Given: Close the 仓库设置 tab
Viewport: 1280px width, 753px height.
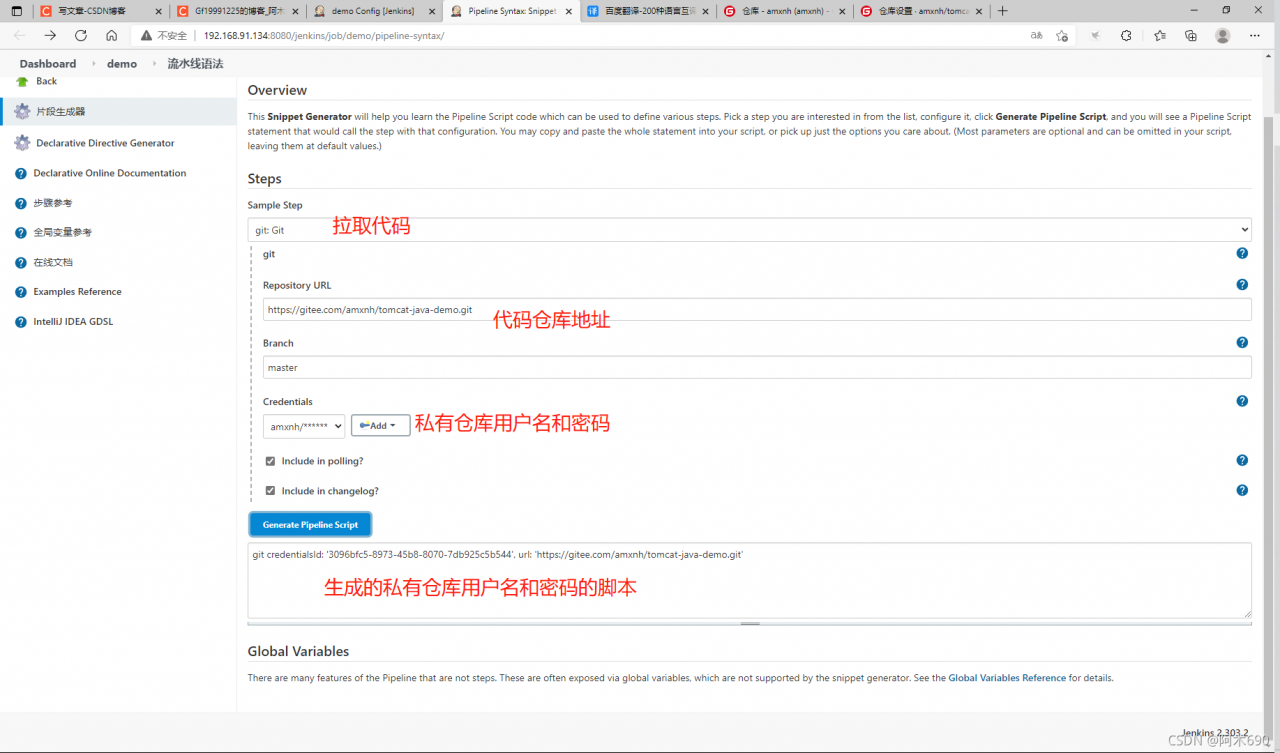Looking at the screenshot, I should point(977,11).
